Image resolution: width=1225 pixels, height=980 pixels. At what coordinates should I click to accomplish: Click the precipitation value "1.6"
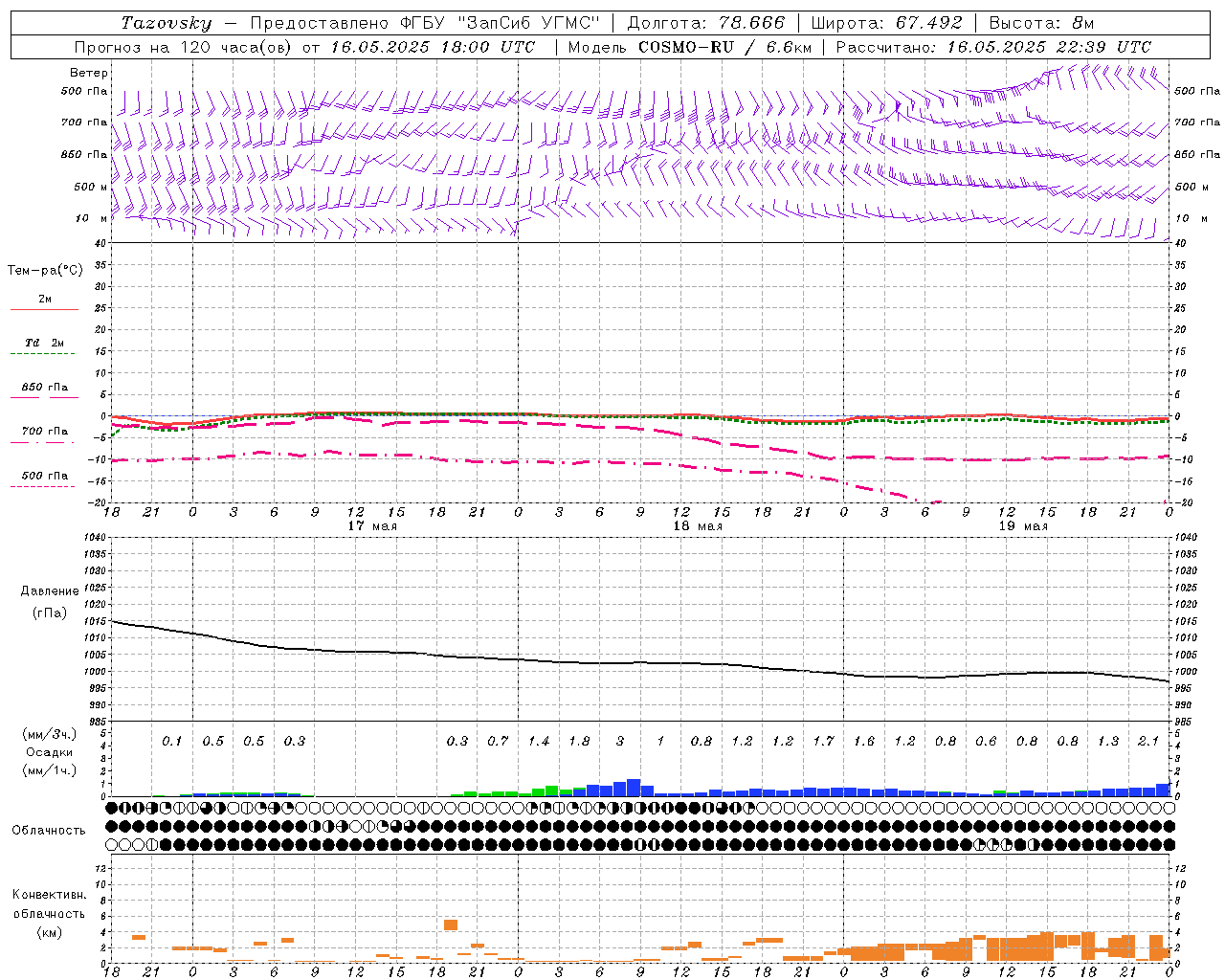[864, 741]
